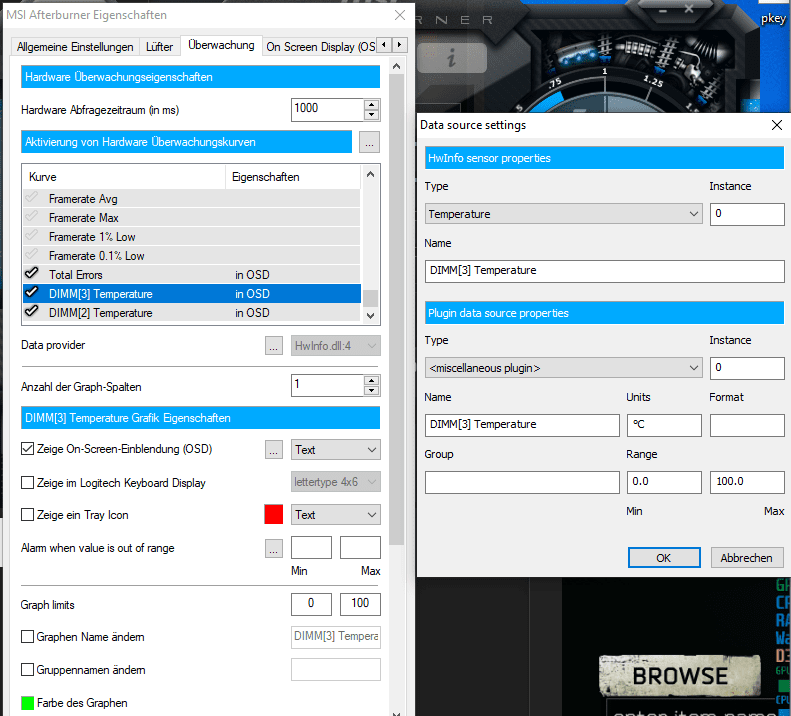
Task: Open the Afterburner info button
Action: click(451, 58)
